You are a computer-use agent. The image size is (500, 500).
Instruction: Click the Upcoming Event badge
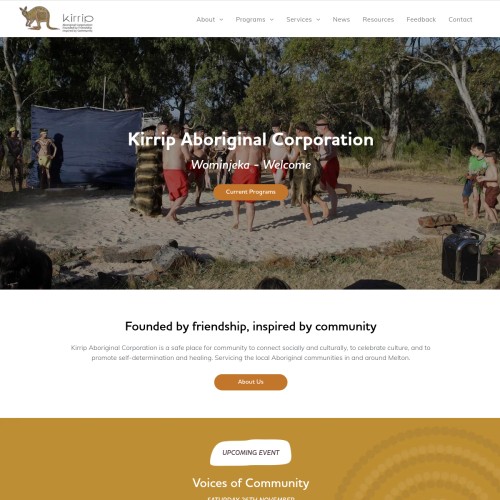pyautogui.click(x=250, y=453)
